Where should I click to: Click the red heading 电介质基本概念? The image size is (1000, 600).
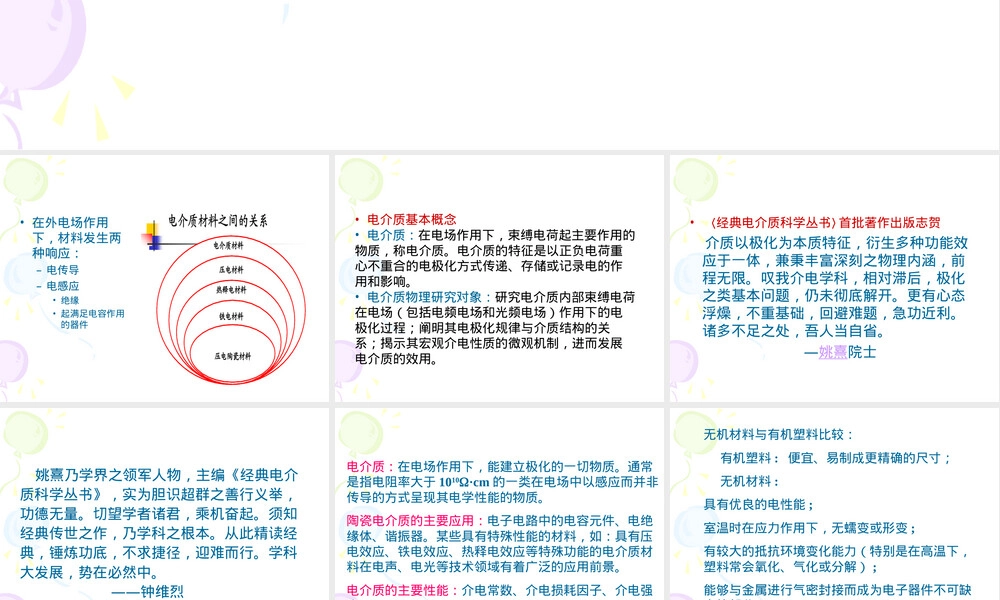coord(411,219)
